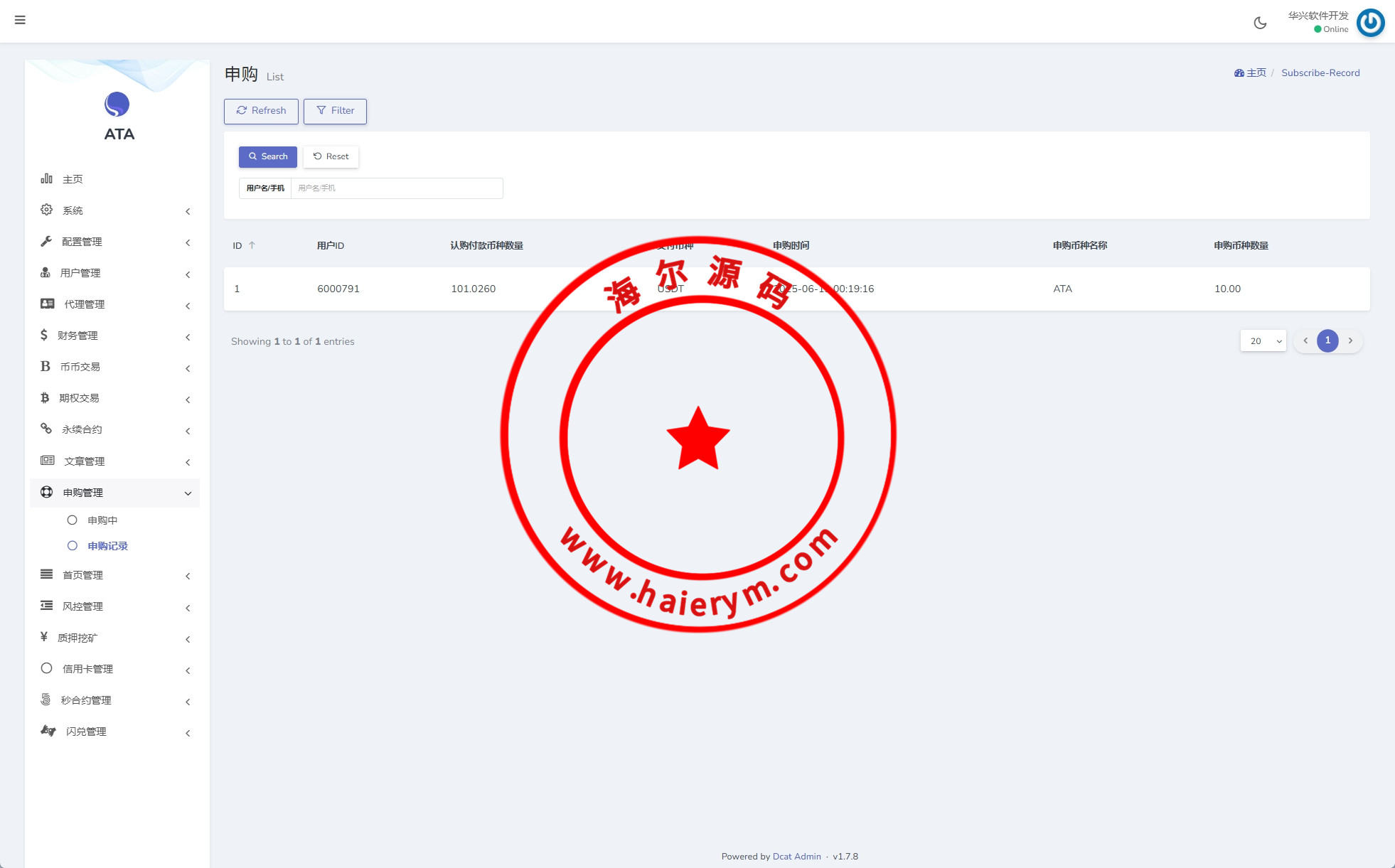The image size is (1395, 868).
Task: Click the 币币交易 B icon
Action: (46, 366)
